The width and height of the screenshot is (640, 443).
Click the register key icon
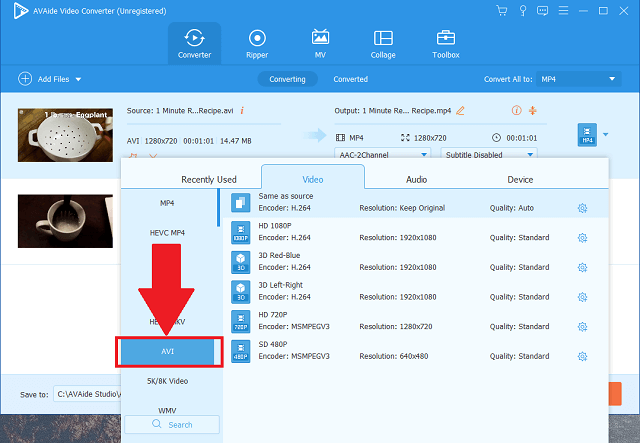[522, 11]
